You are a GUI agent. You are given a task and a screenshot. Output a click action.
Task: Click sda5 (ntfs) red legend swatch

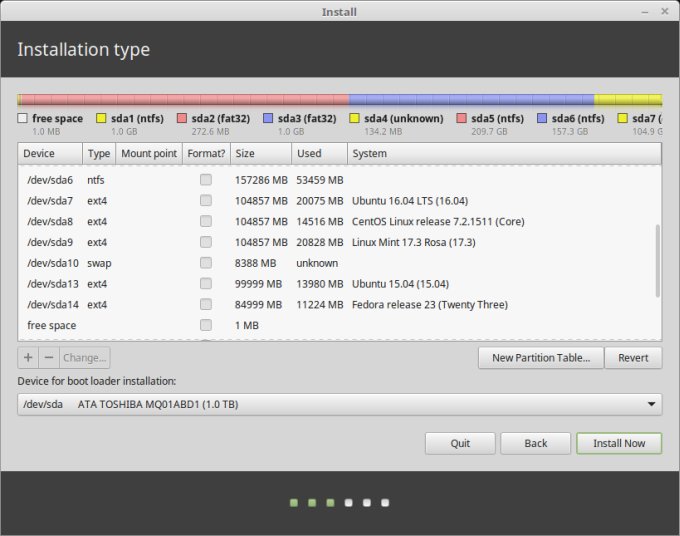click(461, 118)
